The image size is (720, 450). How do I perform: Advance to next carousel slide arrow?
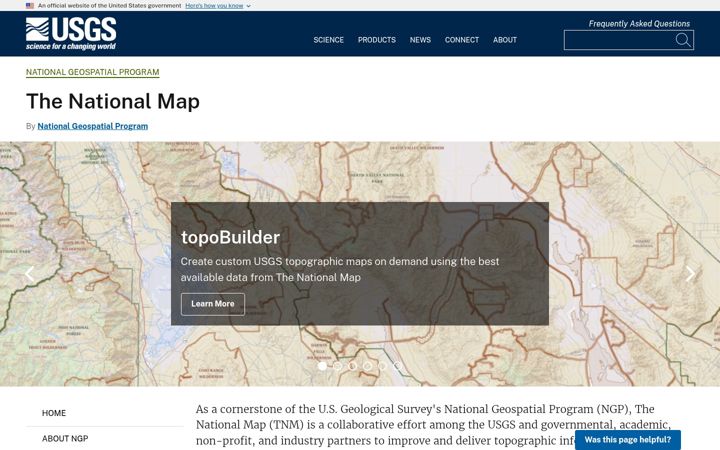click(690, 274)
